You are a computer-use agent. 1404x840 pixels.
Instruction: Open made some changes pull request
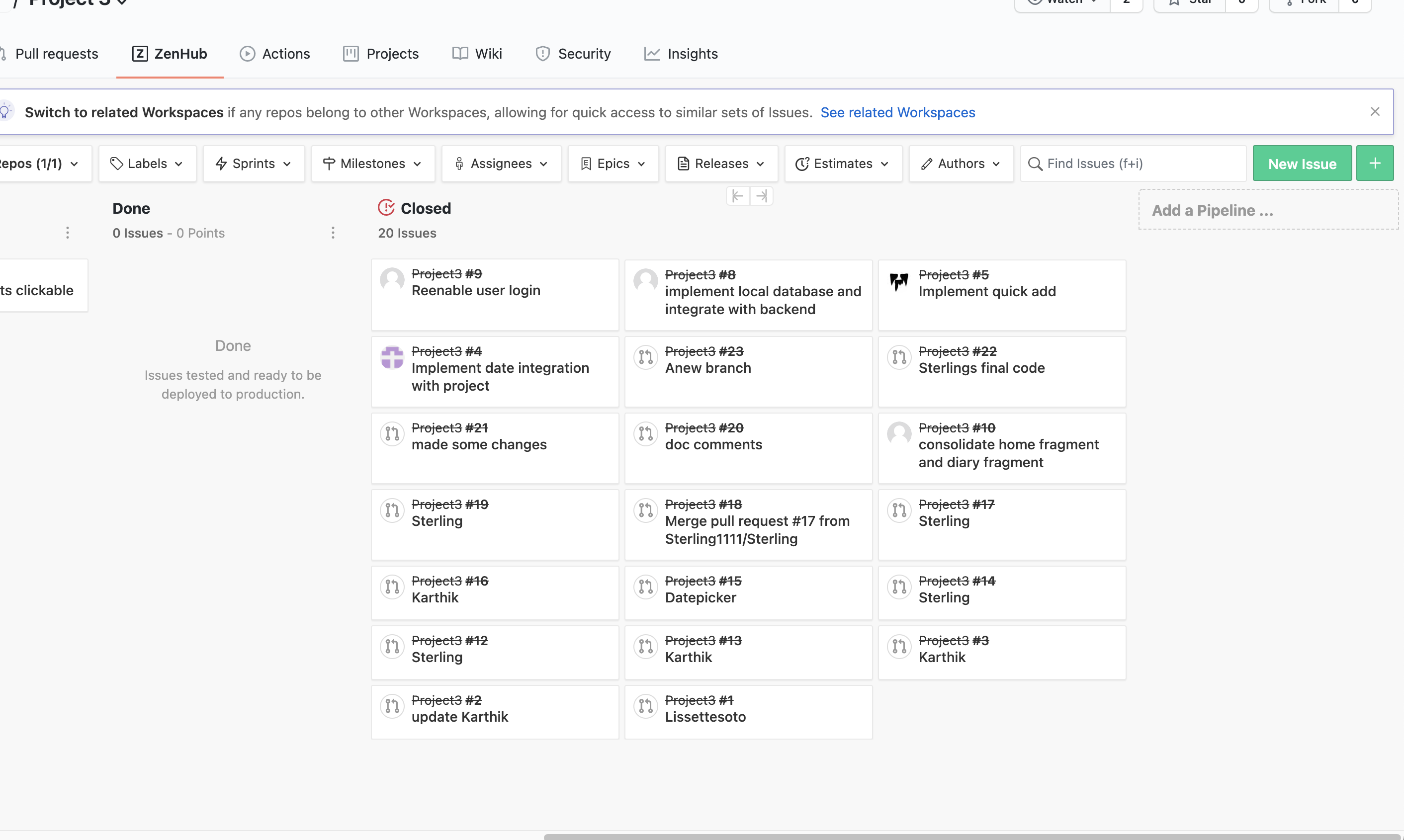point(495,448)
